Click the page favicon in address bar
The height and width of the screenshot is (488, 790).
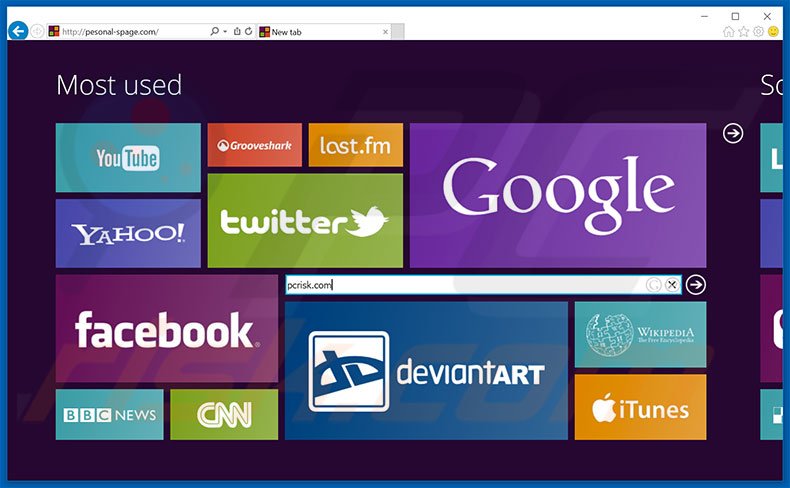coord(54,31)
